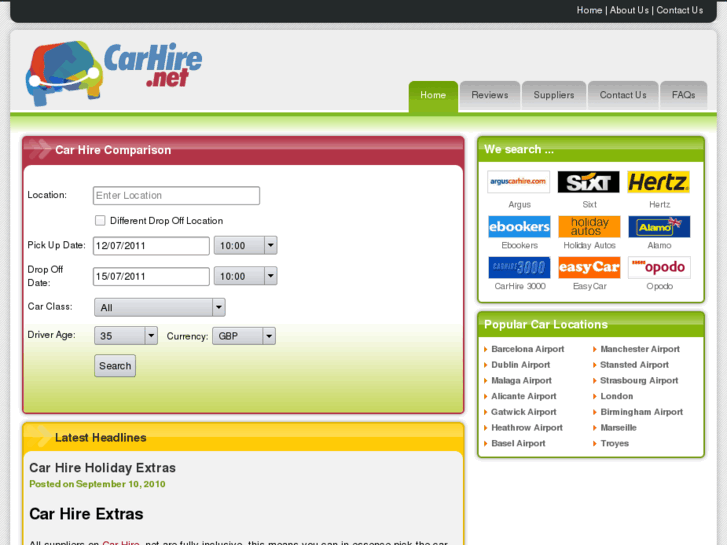
Task: Click 'Posted on September 10, 2010' text
Action: [97, 484]
